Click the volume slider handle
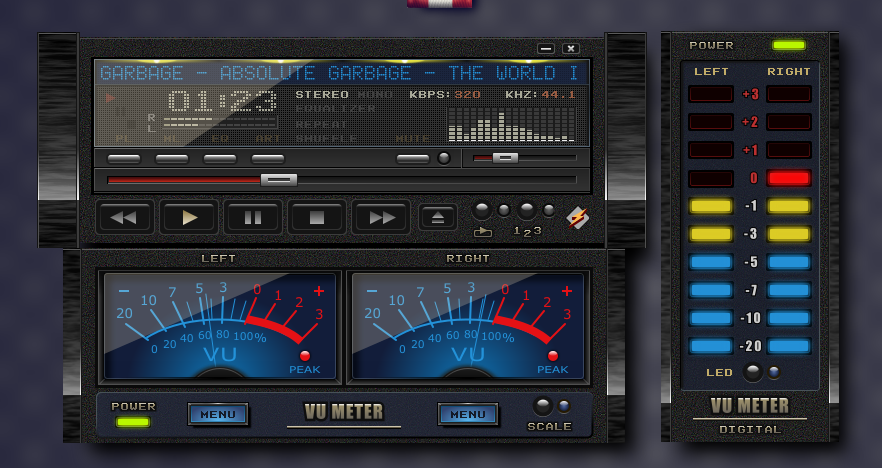 point(505,157)
